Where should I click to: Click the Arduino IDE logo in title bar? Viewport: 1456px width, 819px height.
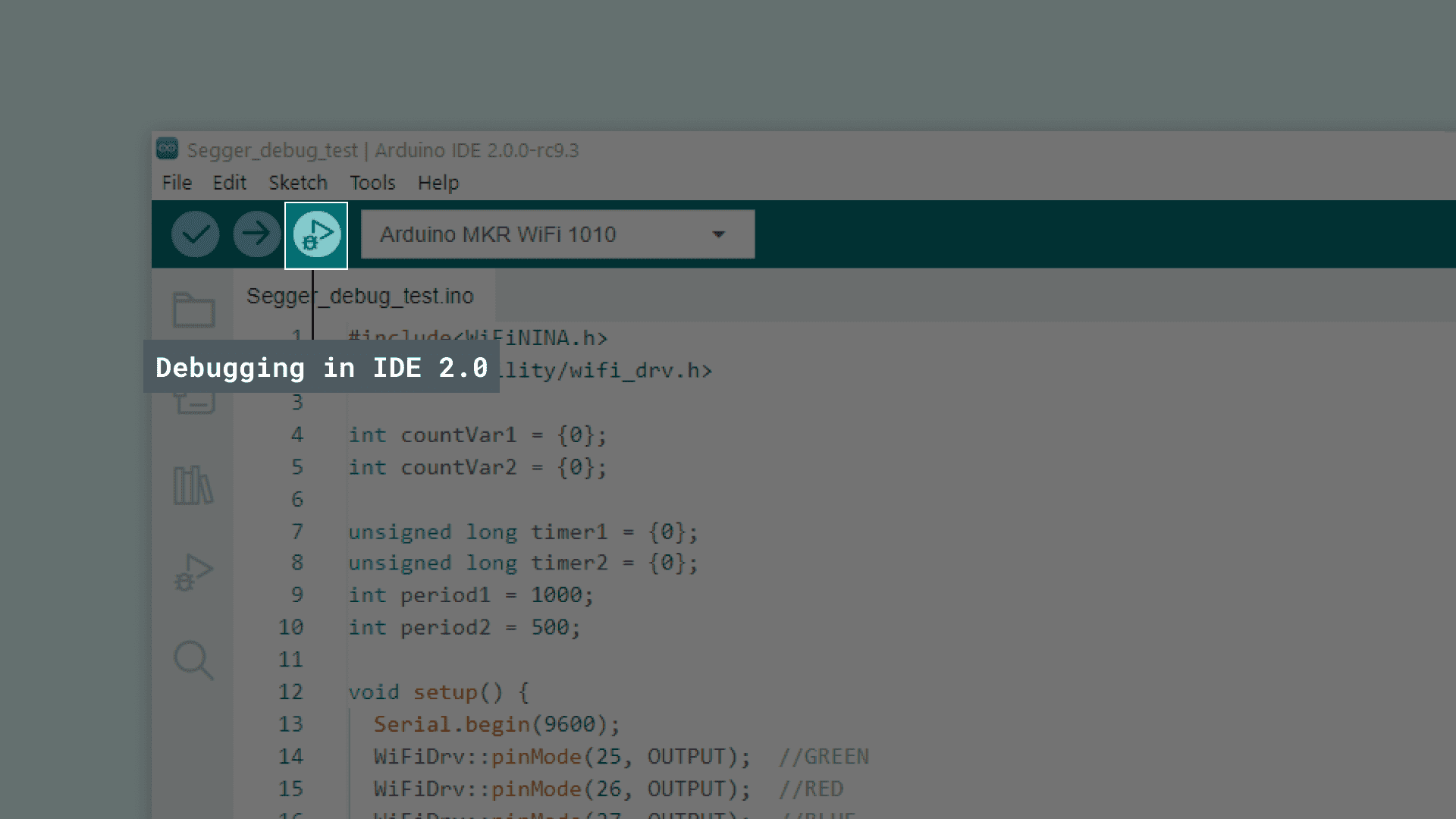point(167,149)
